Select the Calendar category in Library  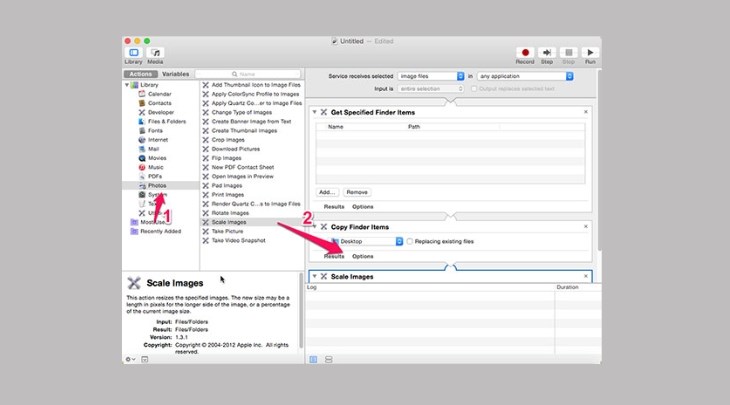pyautogui.click(x=159, y=94)
